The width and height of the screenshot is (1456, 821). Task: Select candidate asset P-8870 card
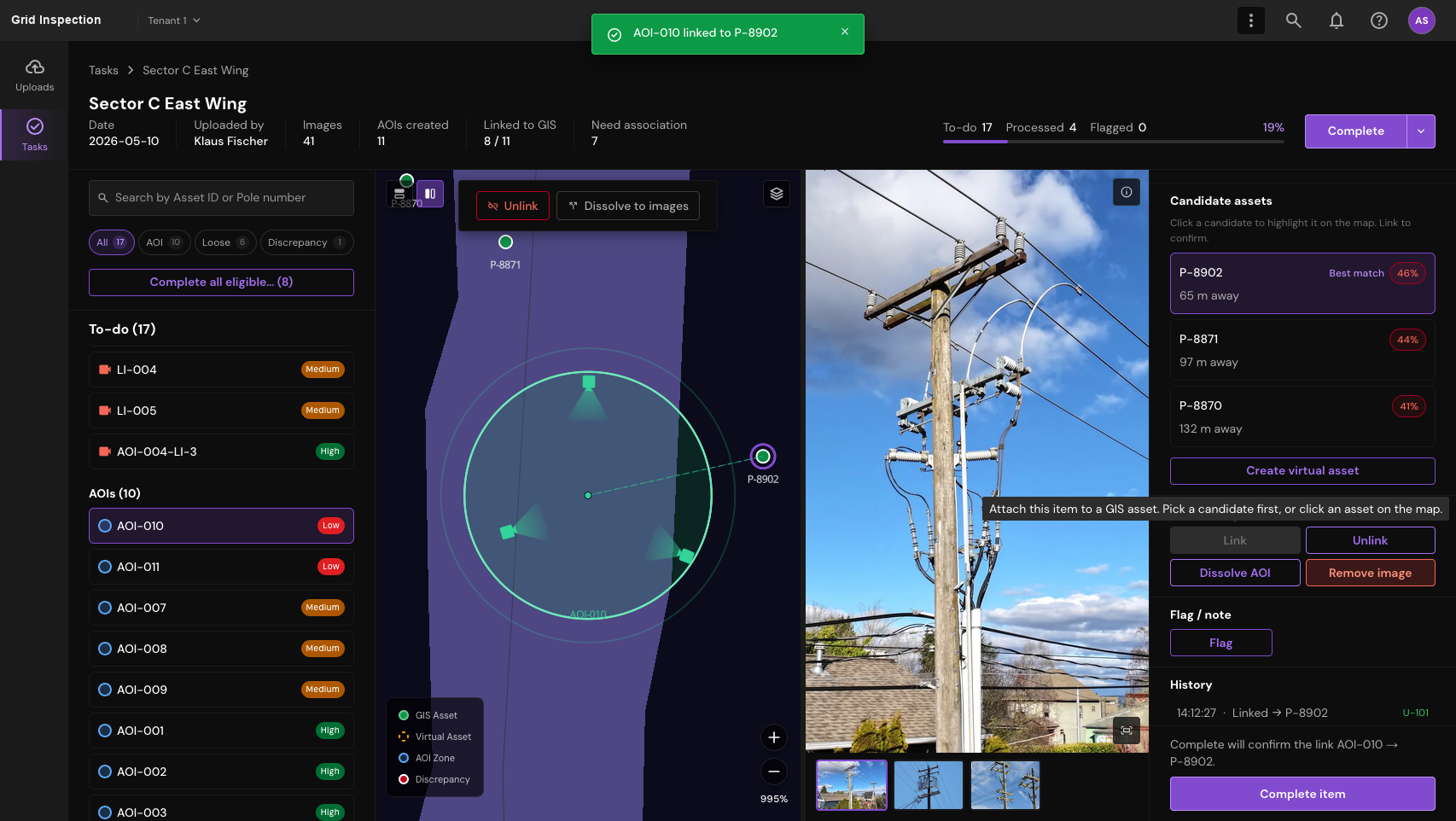click(1302, 416)
